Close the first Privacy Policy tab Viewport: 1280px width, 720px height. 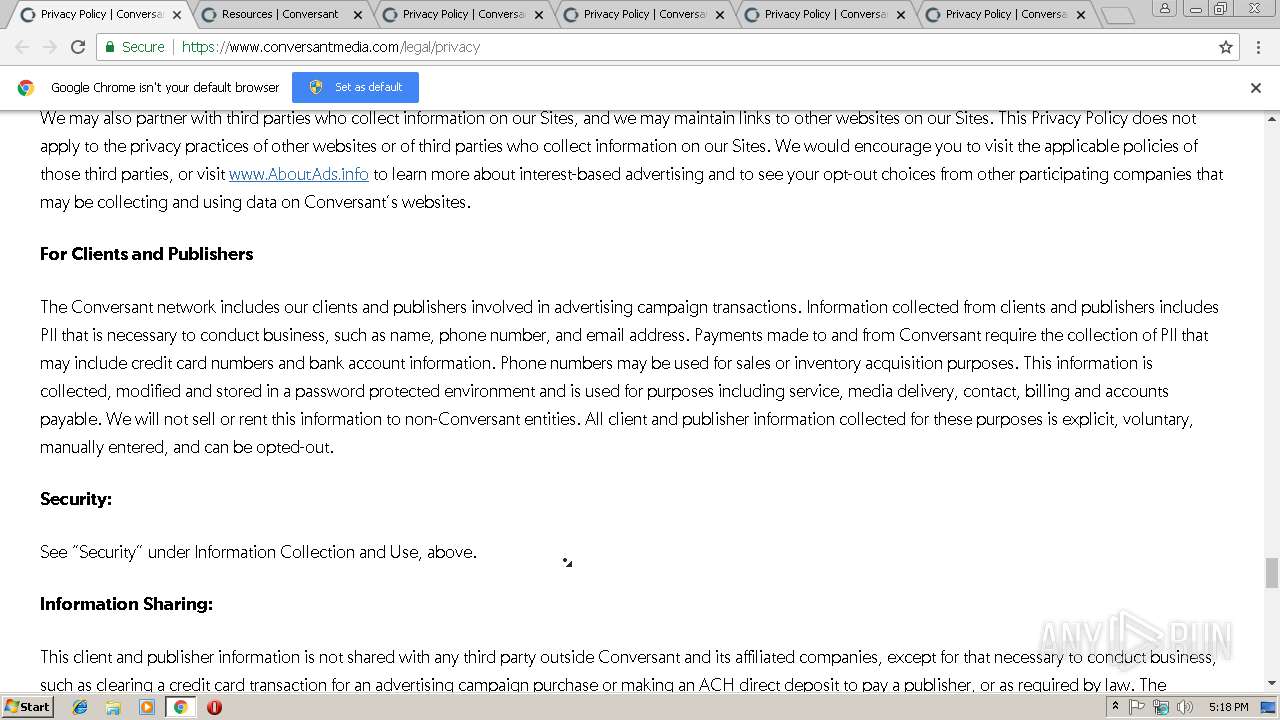point(177,15)
